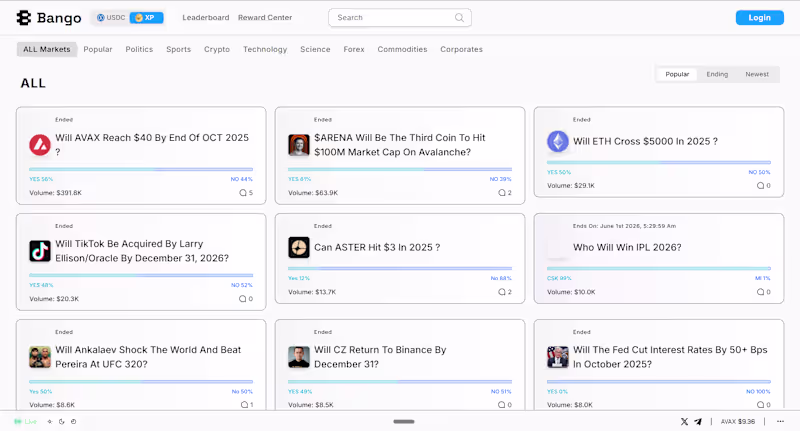Open comments on the CZ Binance market

coord(505,404)
